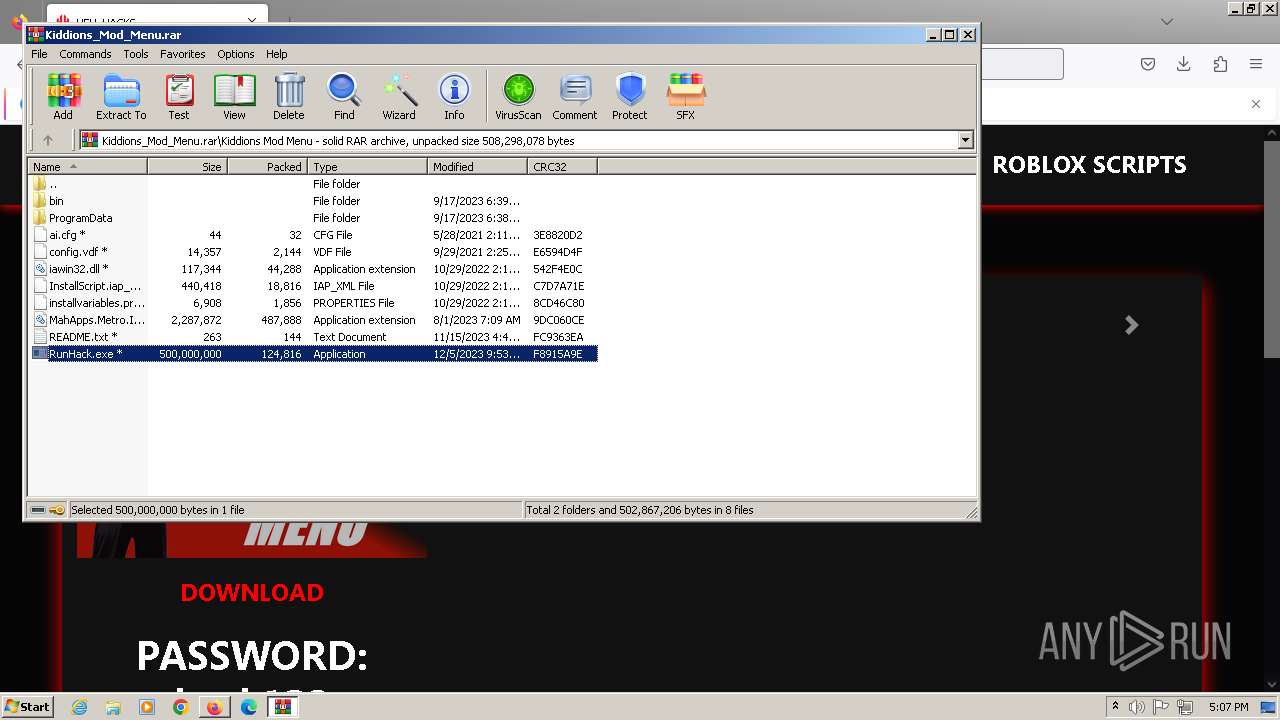The image size is (1280, 720).
Task: Sort by Size column header
Action: click(188, 167)
